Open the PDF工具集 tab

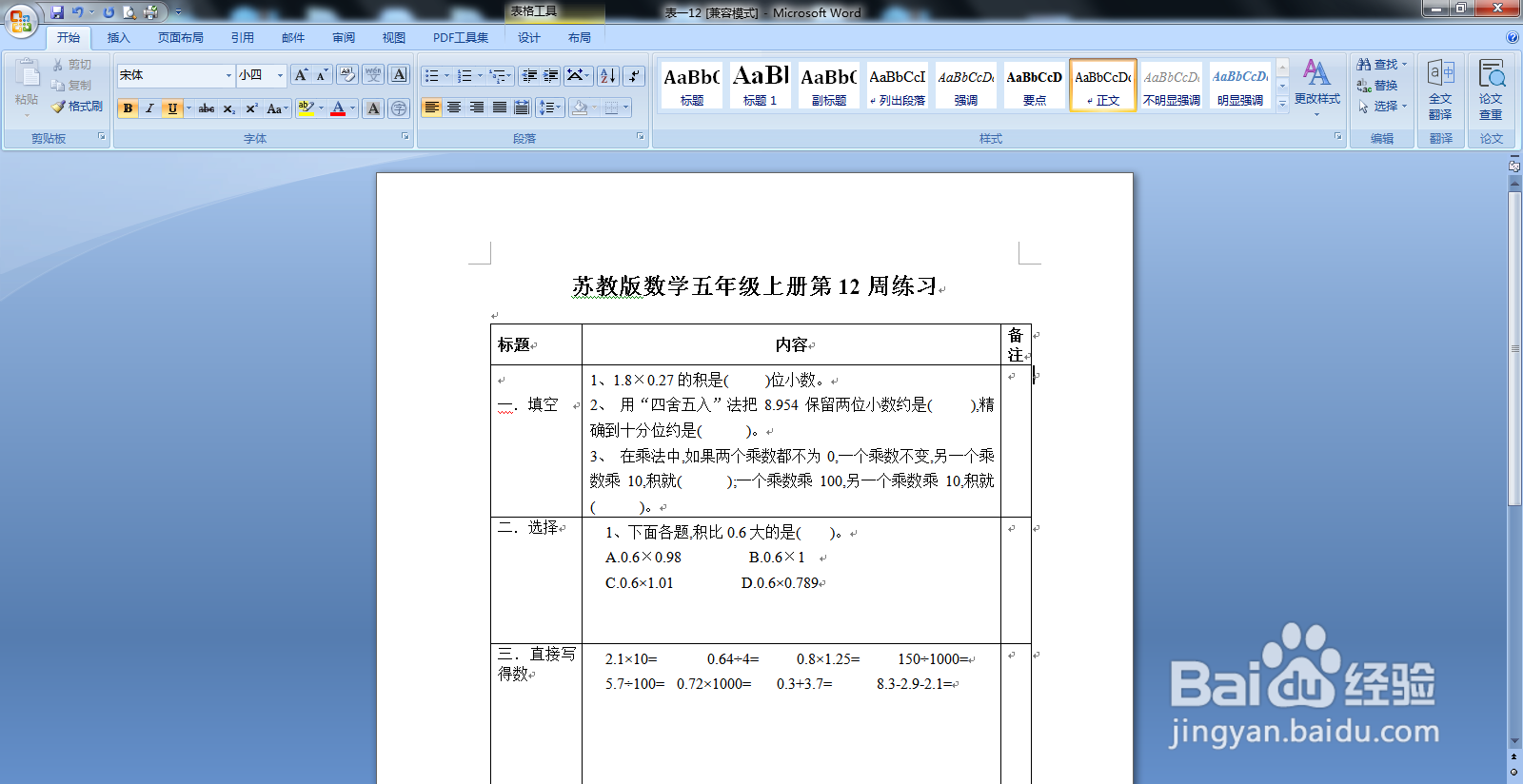point(461,38)
